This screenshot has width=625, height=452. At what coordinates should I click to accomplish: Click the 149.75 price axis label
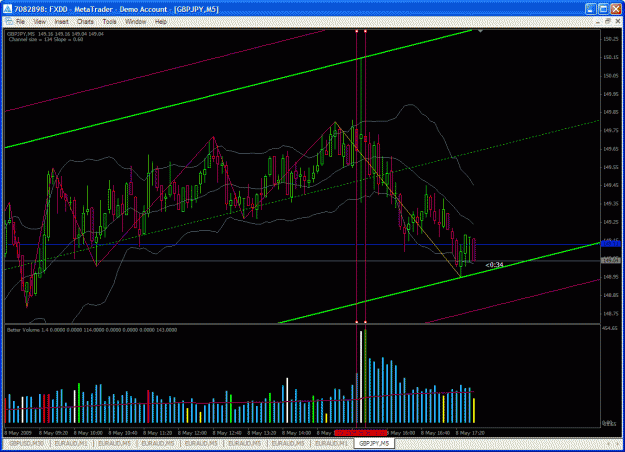tap(611, 130)
